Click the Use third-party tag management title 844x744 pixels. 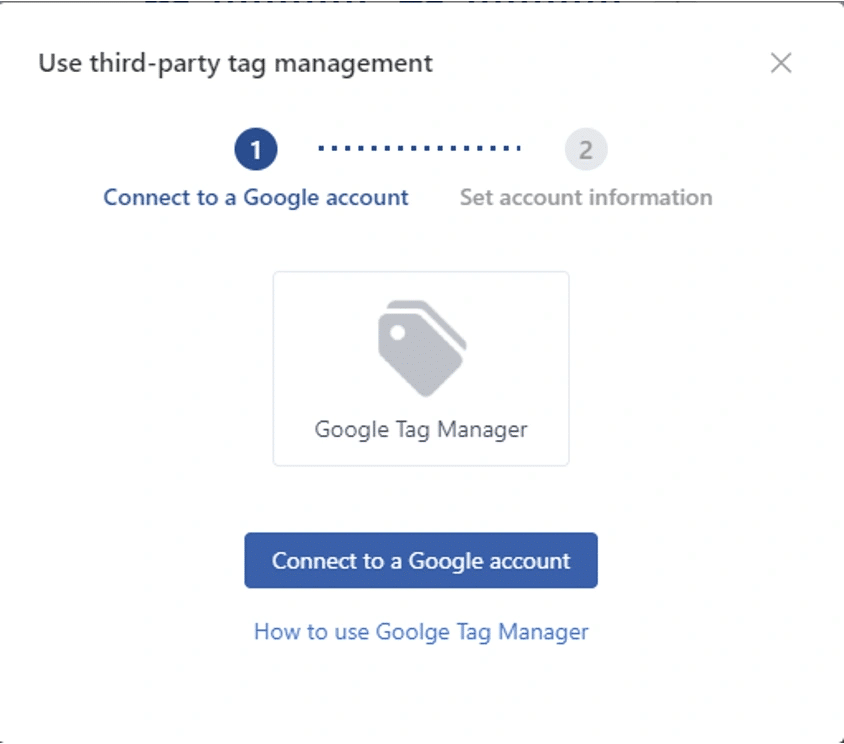pos(235,64)
